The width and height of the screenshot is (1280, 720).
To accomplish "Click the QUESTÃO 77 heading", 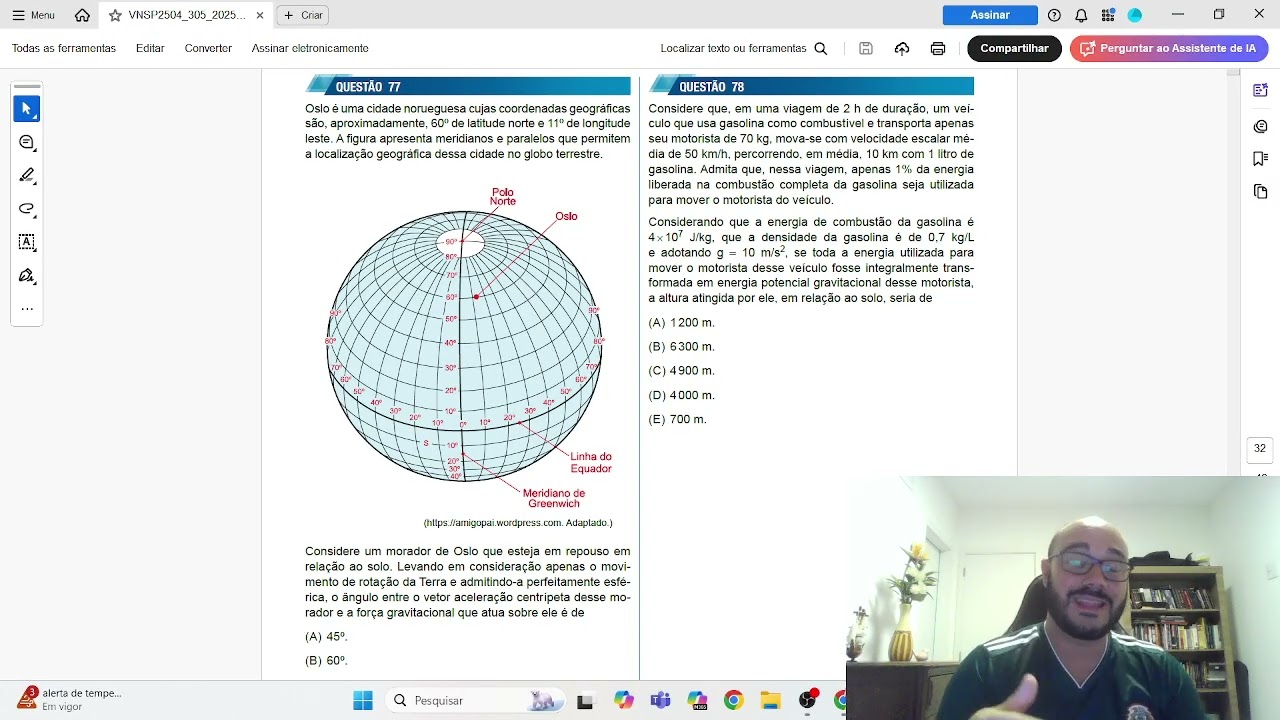I will [x=368, y=87].
